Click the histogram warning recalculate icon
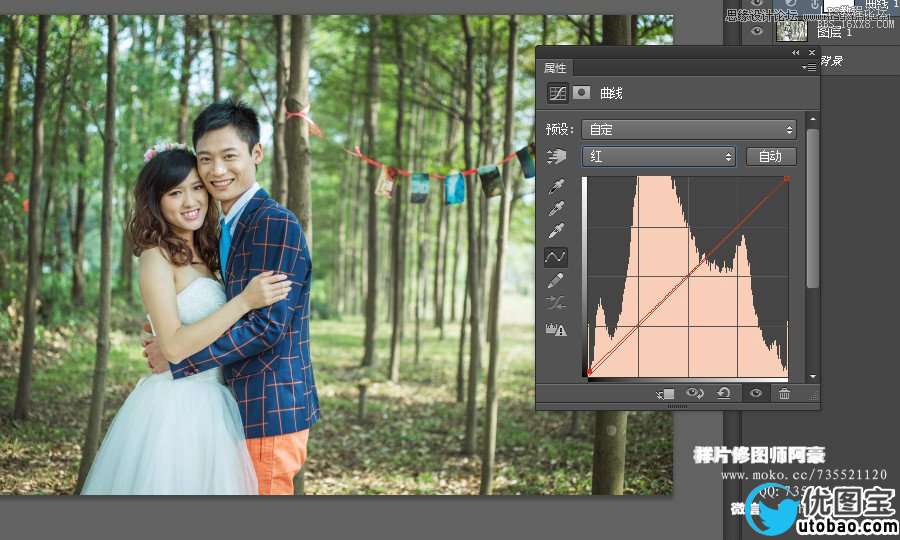Viewport: 900px width, 540px height. [556, 329]
